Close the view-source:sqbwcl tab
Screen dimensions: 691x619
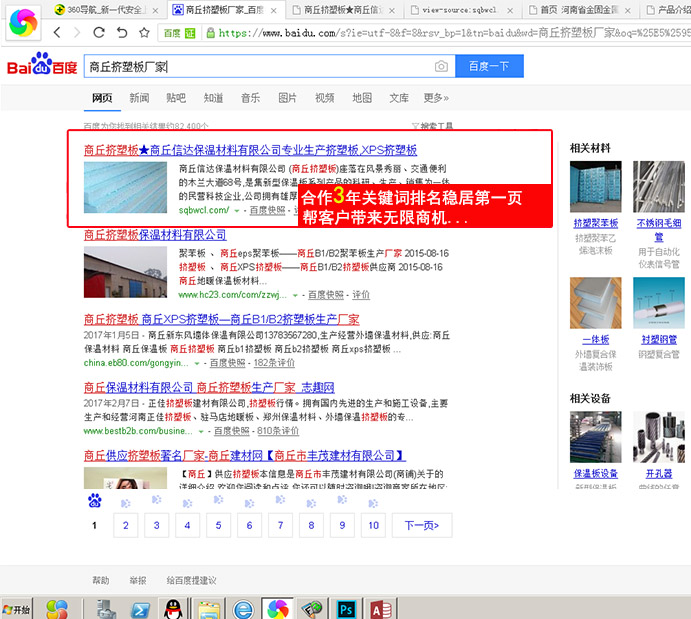(x=510, y=11)
